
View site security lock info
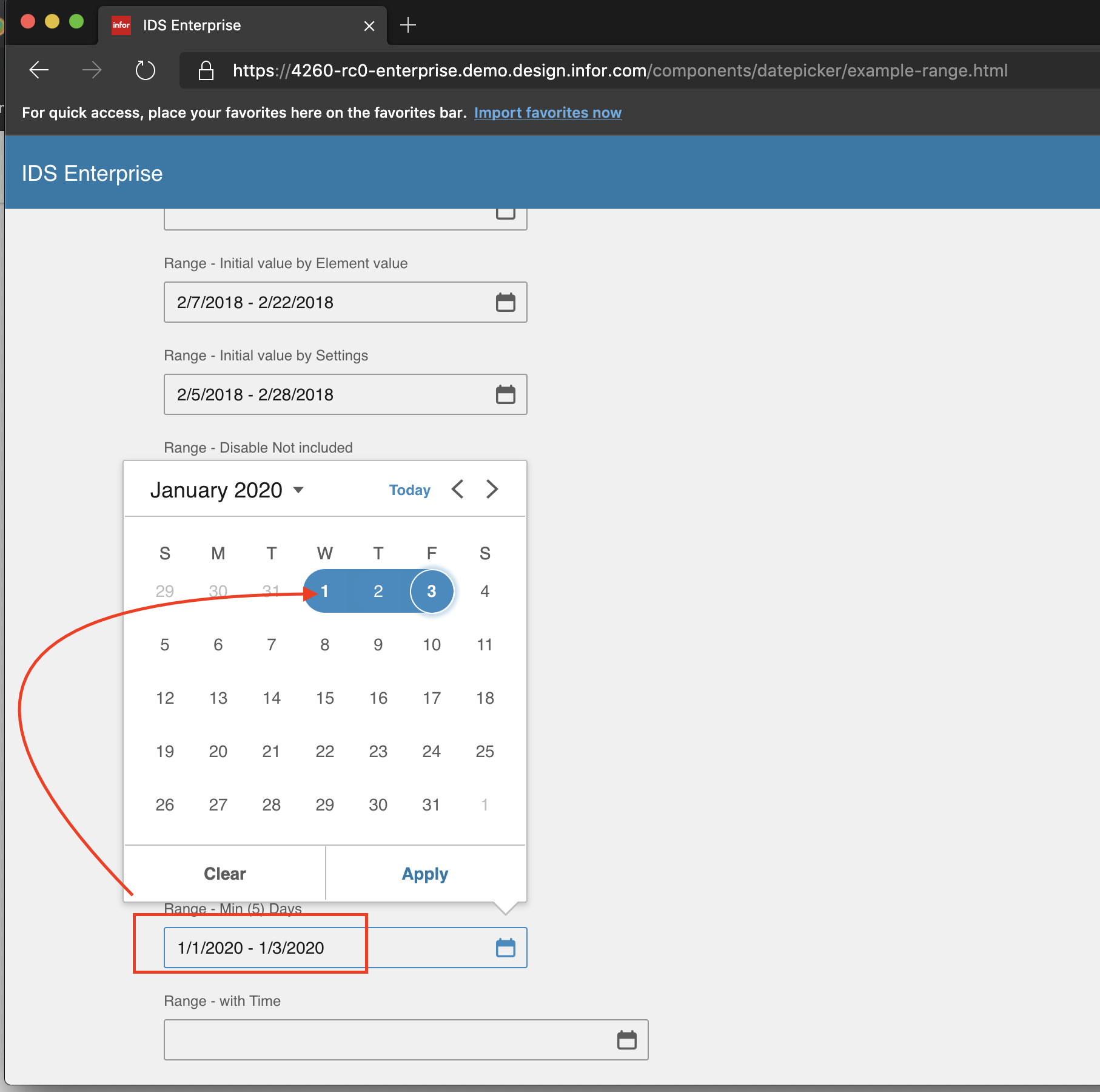(x=206, y=70)
